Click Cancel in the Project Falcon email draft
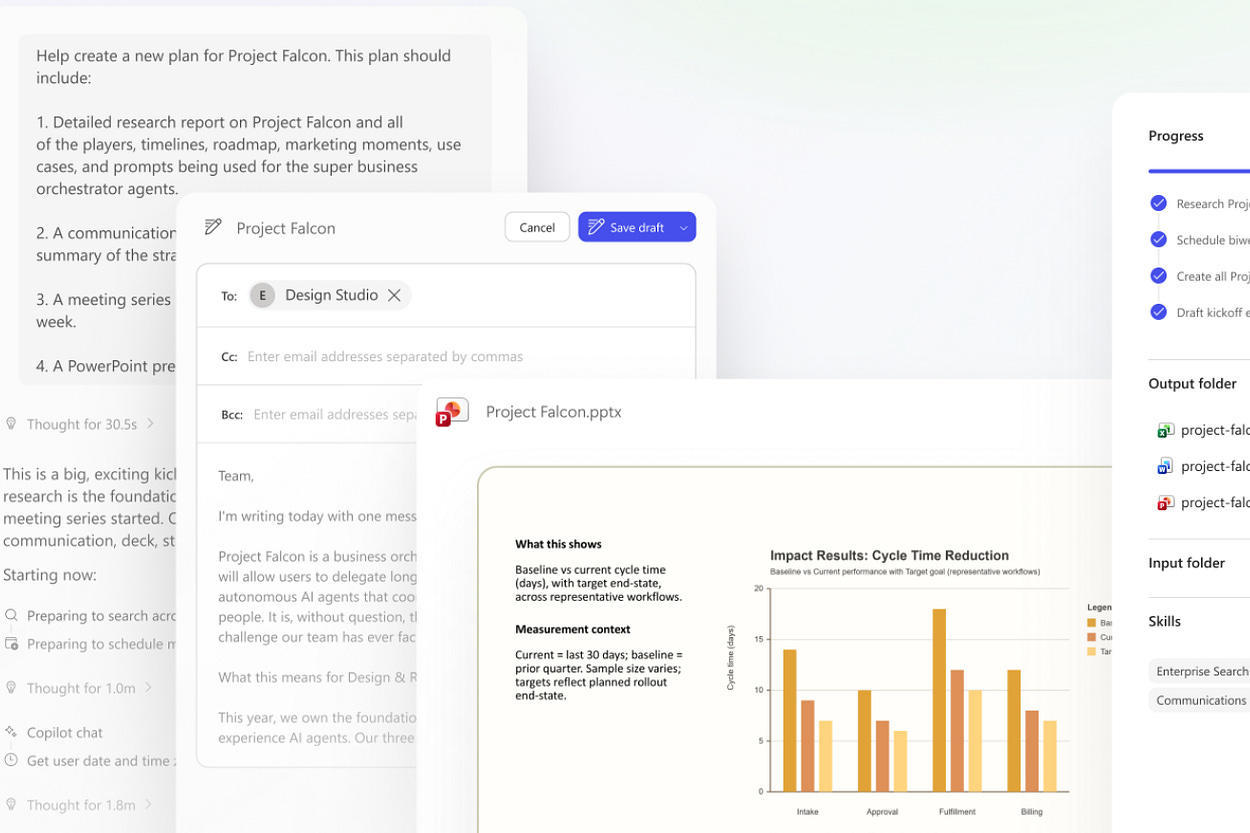1250x833 pixels. tap(537, 227)
